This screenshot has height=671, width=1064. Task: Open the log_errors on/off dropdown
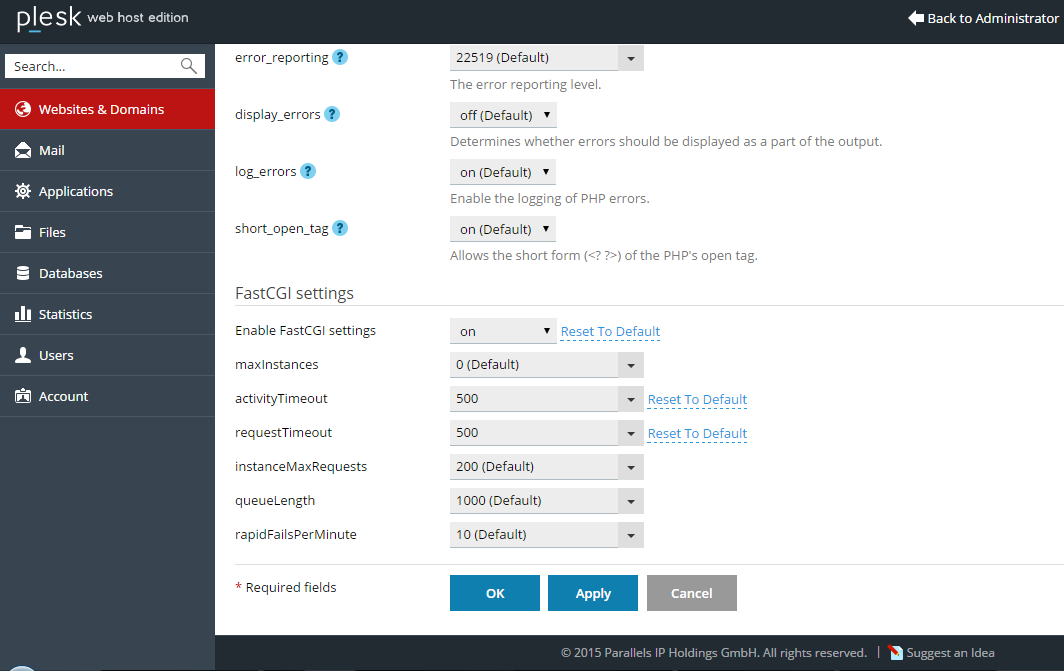502,172
